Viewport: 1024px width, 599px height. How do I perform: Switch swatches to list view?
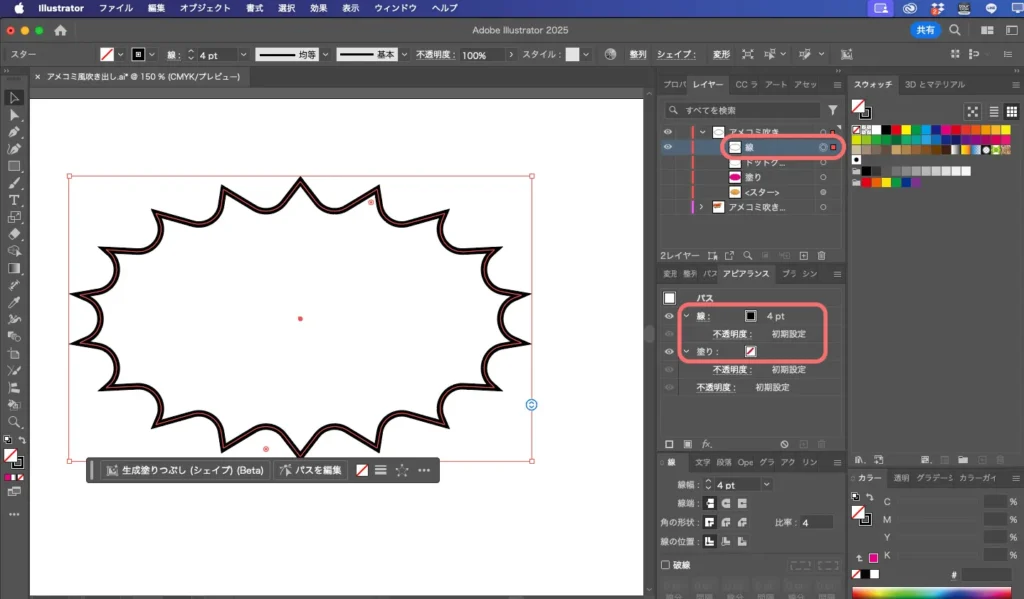pyautogui.click(x=993, y=112)
